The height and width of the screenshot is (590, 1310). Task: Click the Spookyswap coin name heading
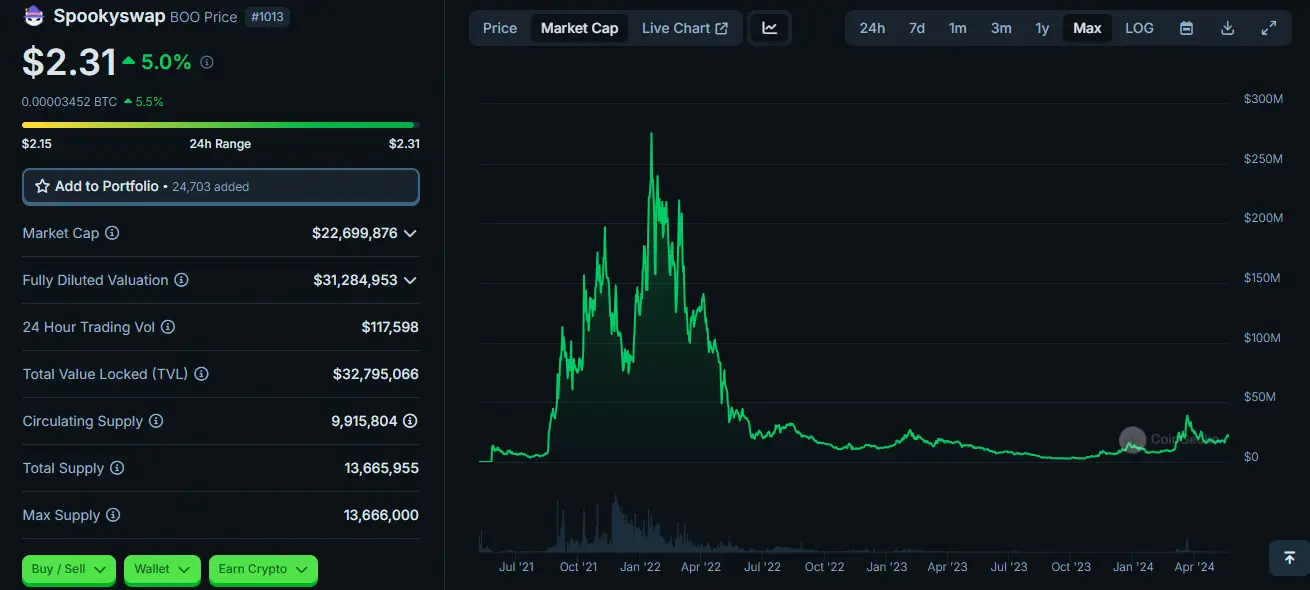click(x=109, y=16)
